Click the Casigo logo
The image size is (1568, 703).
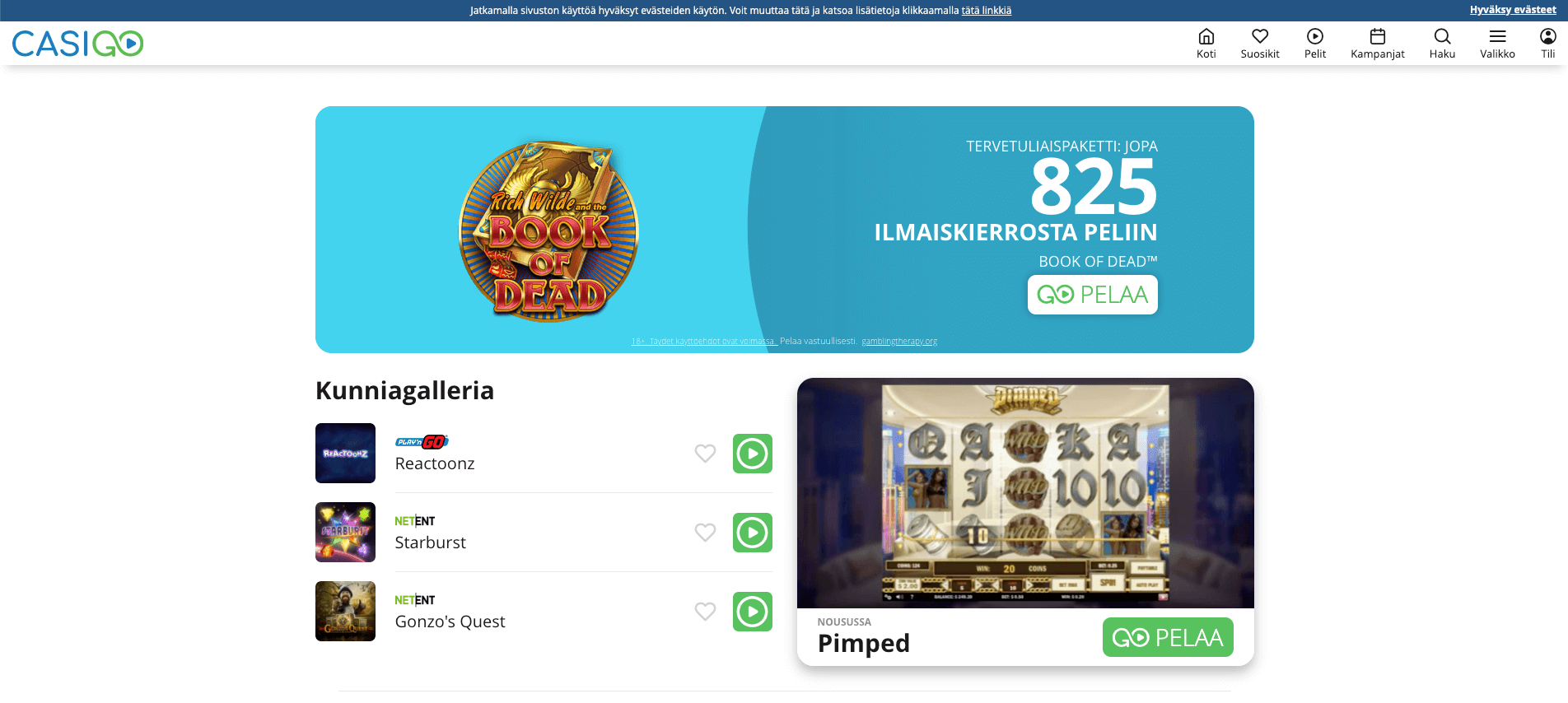tap(78, 44)
